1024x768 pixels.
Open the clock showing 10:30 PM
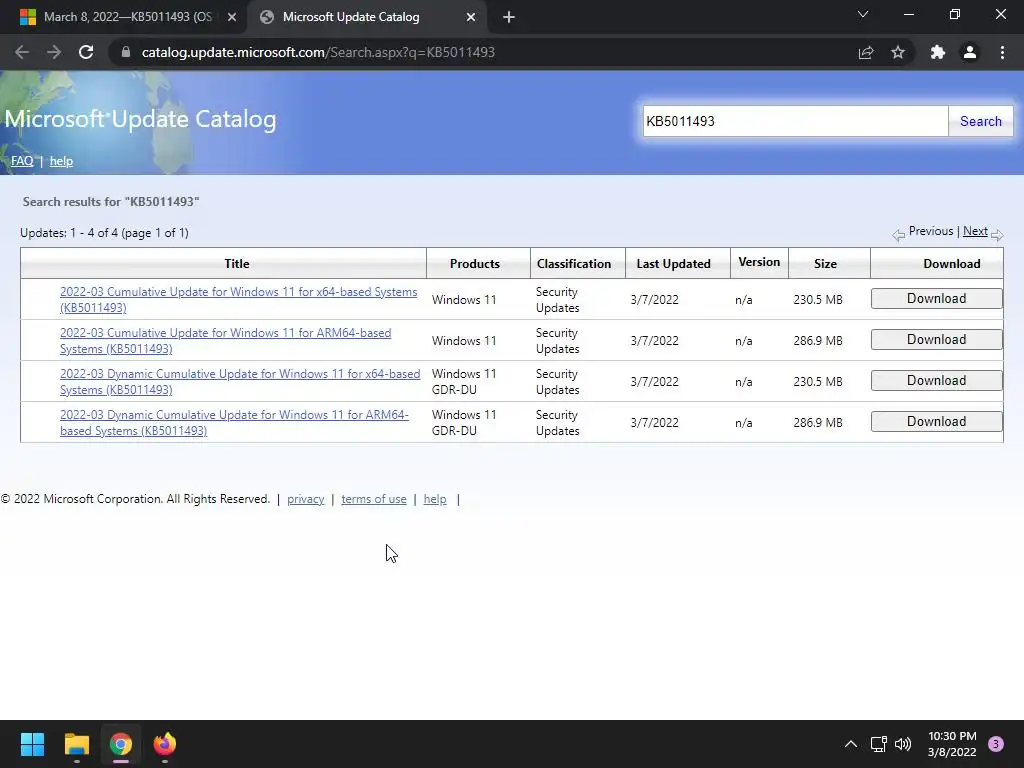[952, 744]
